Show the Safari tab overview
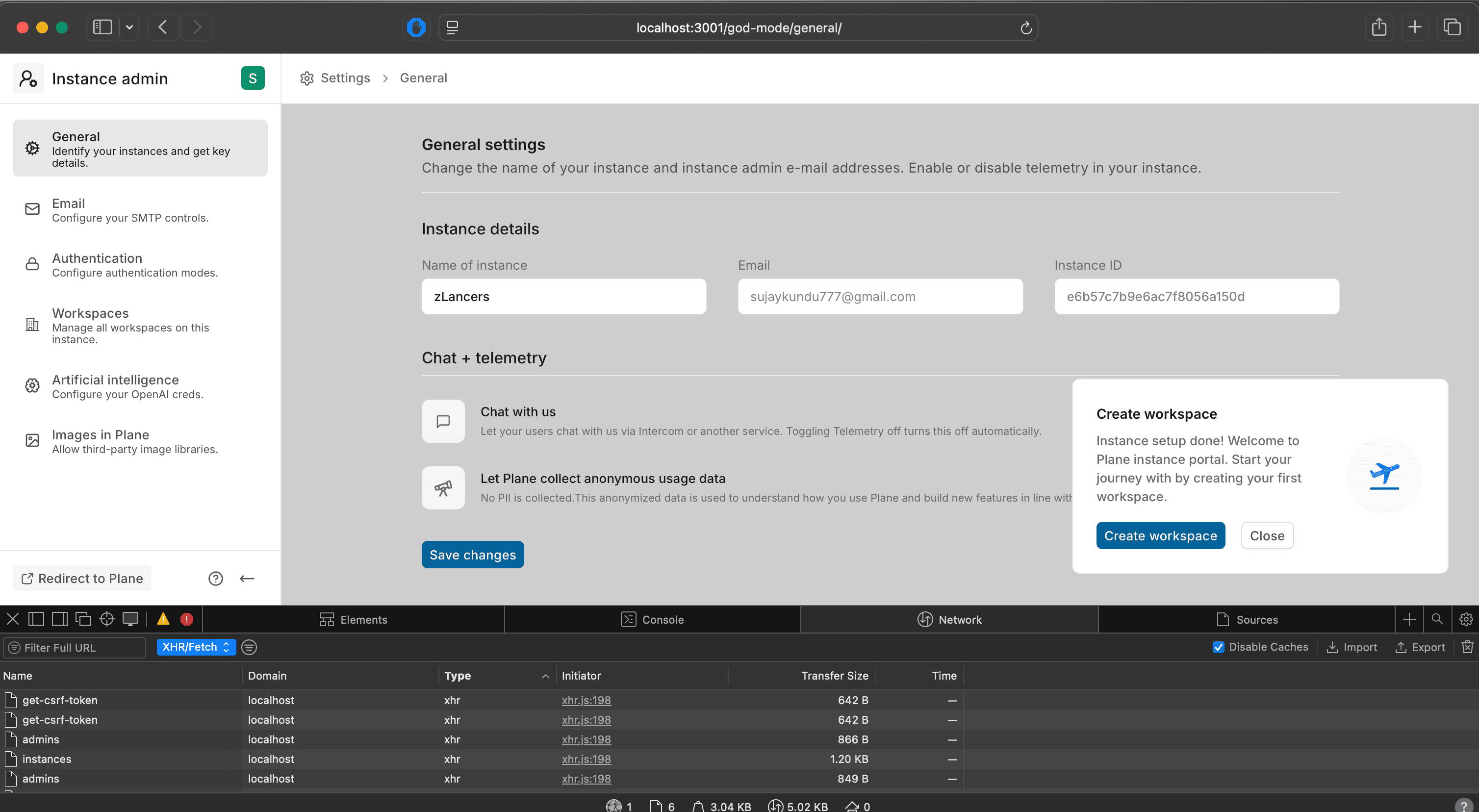The height and width of the screenshot is (812, 1479). coord(1452,27)
